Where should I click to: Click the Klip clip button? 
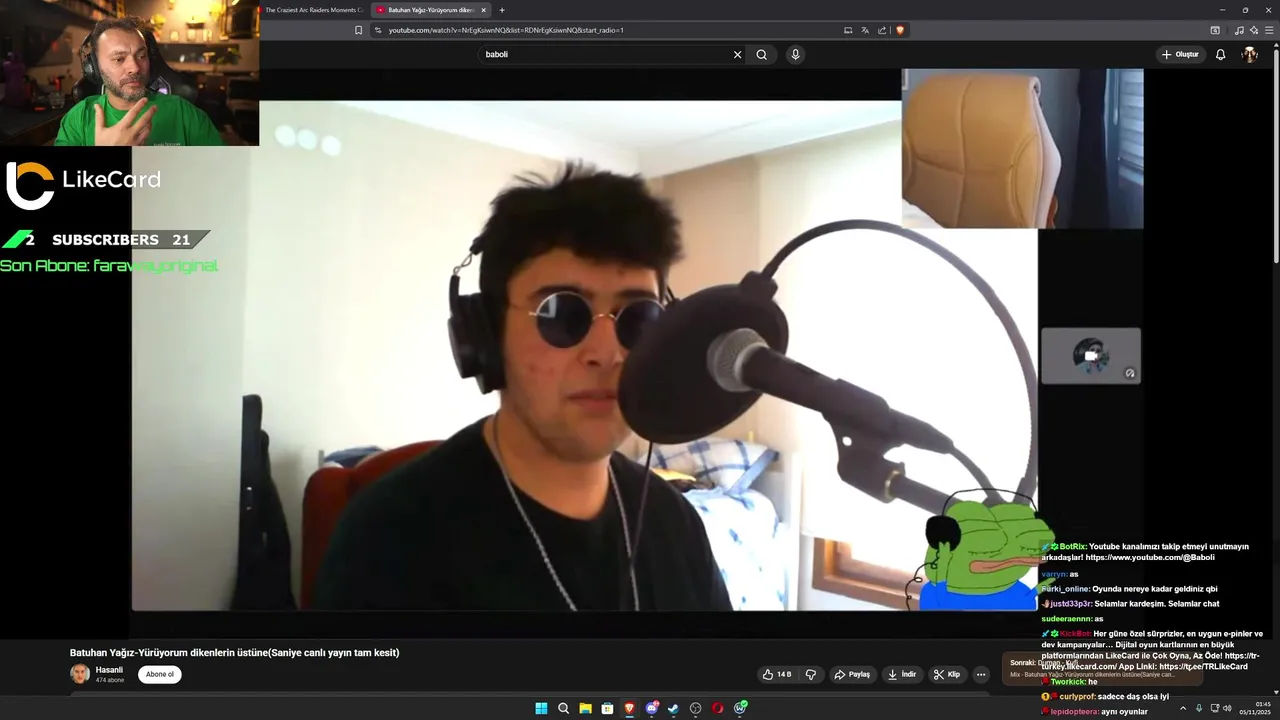pyautogui.click(x=947, y=674)
